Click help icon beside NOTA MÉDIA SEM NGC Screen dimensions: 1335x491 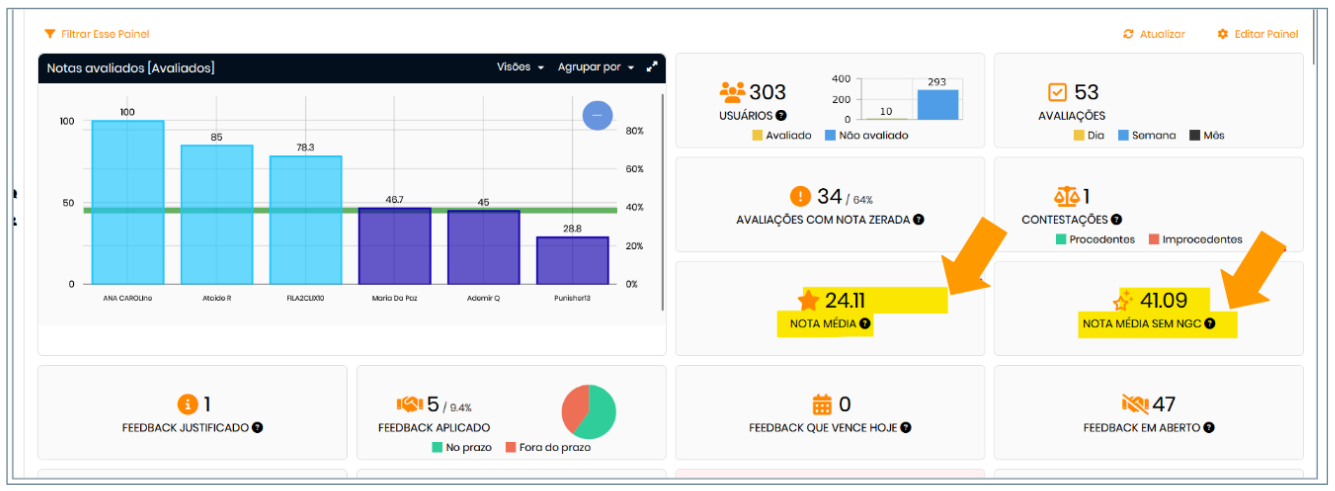1209,324
